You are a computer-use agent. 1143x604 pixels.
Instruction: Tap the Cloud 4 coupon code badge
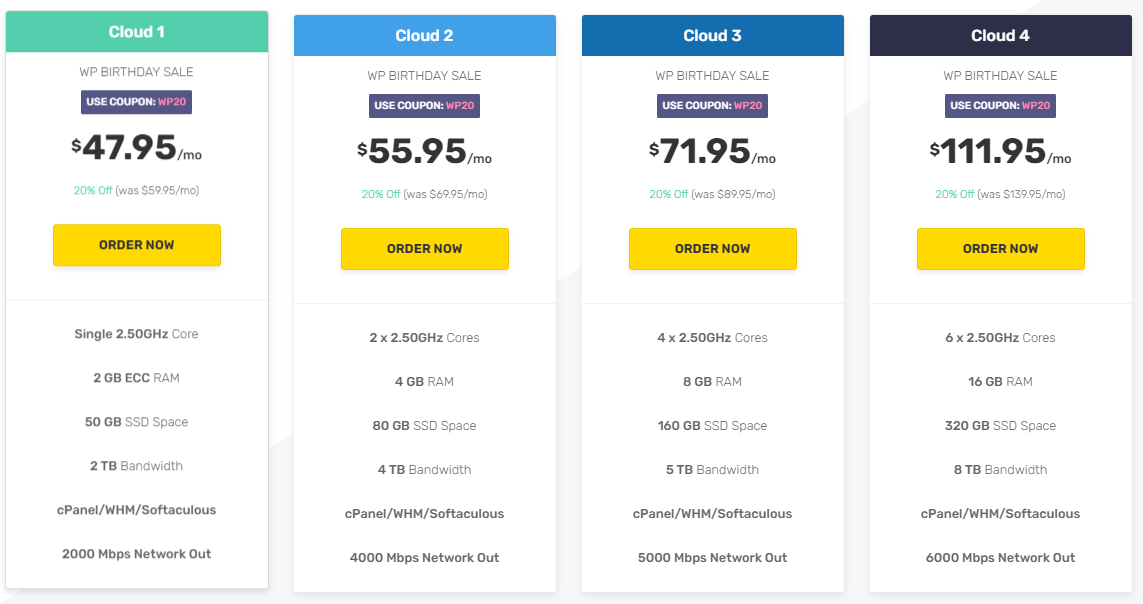coord(1000,106)
